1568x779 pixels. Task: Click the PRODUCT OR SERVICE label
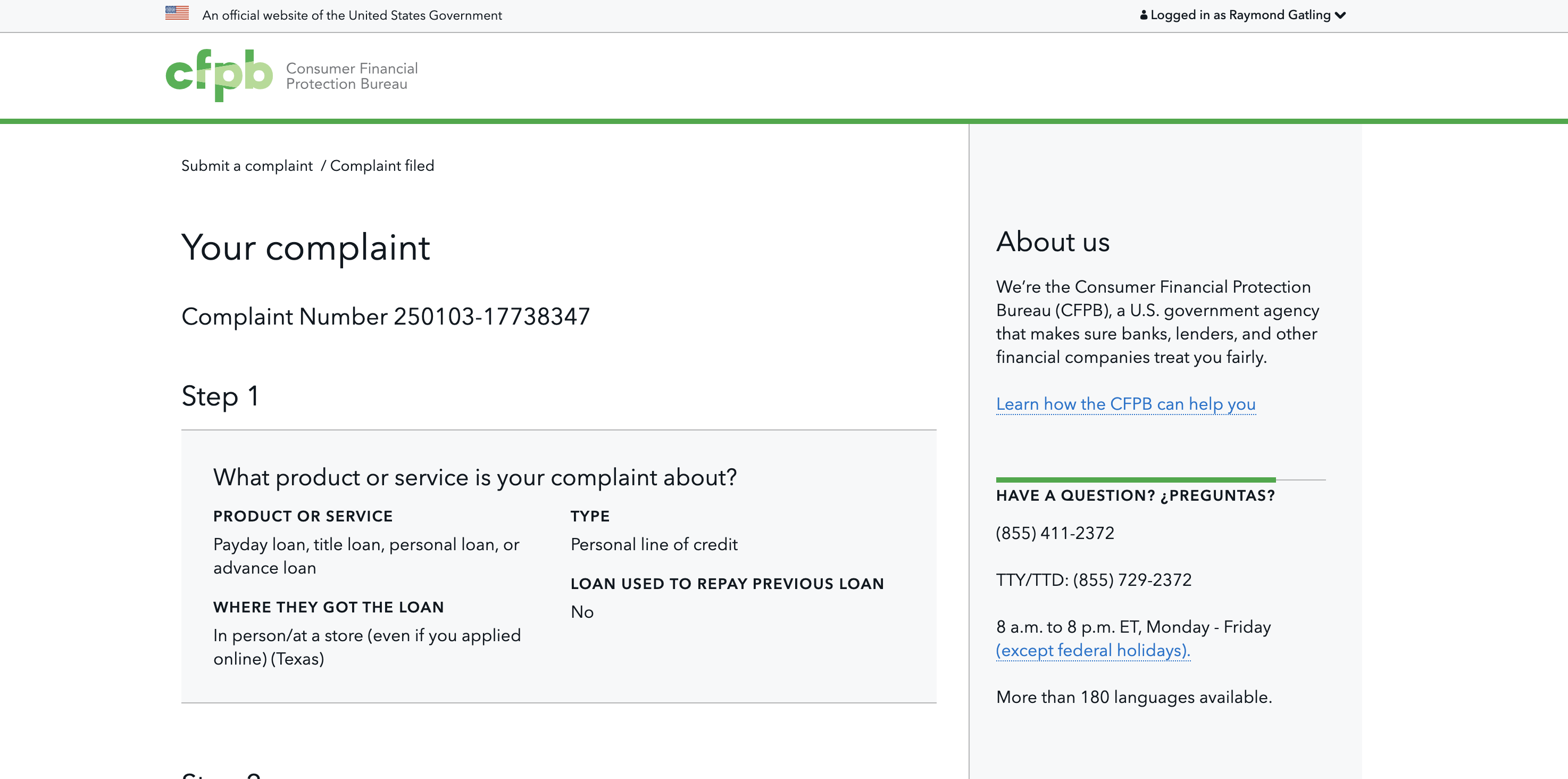click(303, 517)
